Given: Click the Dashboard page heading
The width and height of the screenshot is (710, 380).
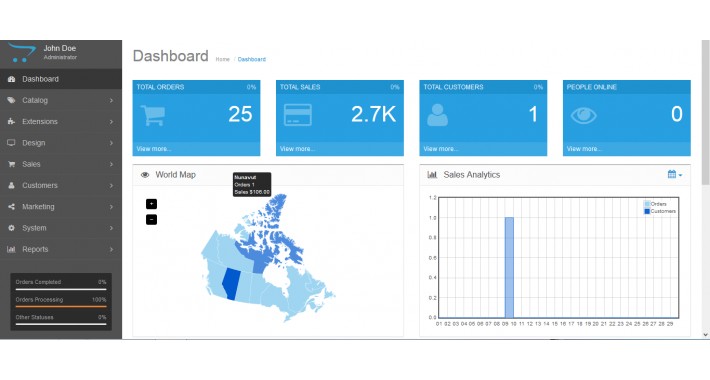Looking at the screenshot, I should pyautogui.click(x=171, y=56).
